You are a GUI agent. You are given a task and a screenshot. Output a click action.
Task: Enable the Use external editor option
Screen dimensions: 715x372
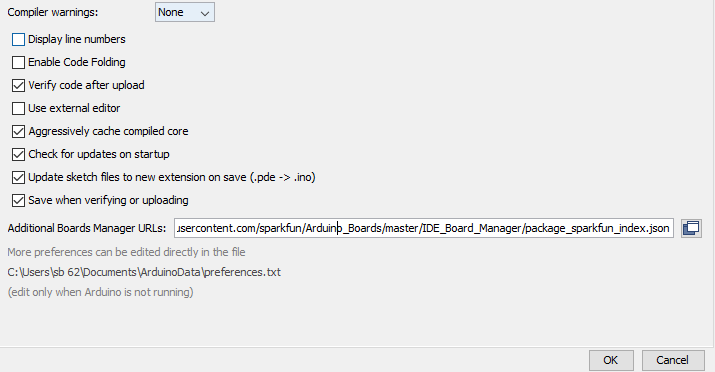[18, 108]
